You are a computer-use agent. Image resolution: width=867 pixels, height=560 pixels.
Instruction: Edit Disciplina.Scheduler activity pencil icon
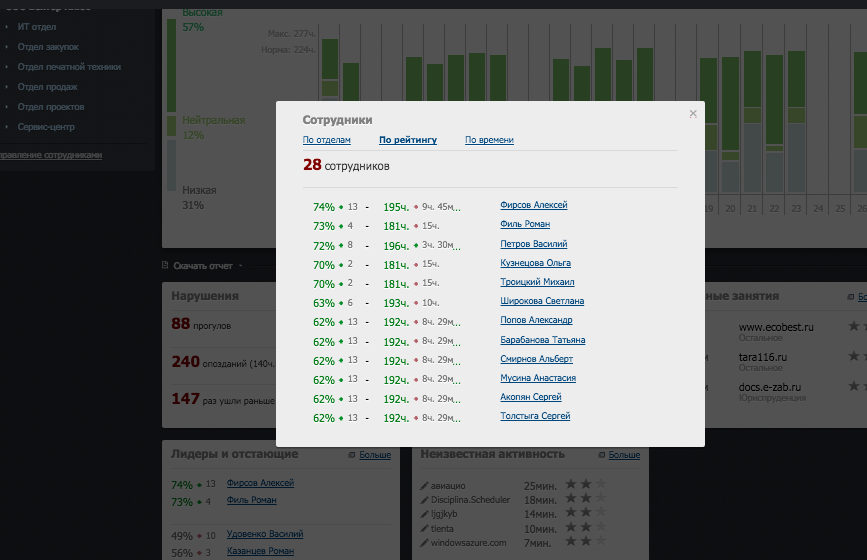[424, 500]
